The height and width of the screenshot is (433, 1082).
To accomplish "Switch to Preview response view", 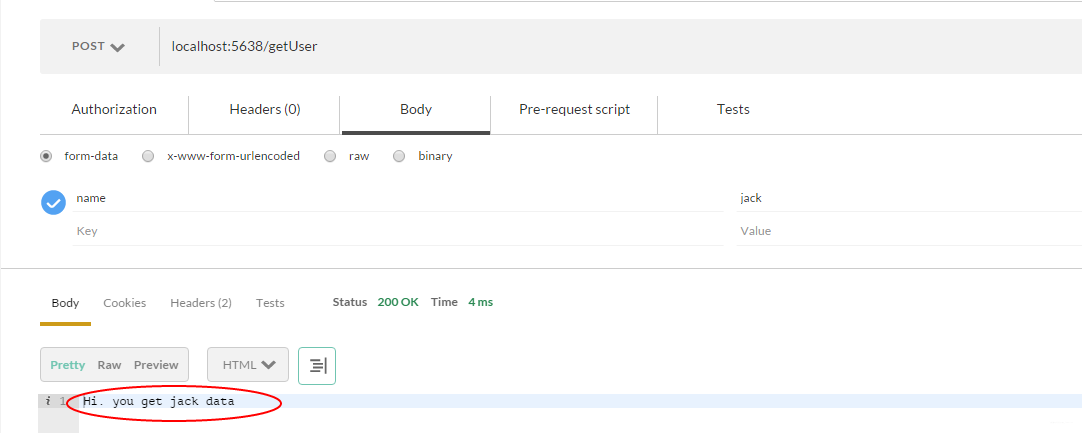I will point(156,365).
